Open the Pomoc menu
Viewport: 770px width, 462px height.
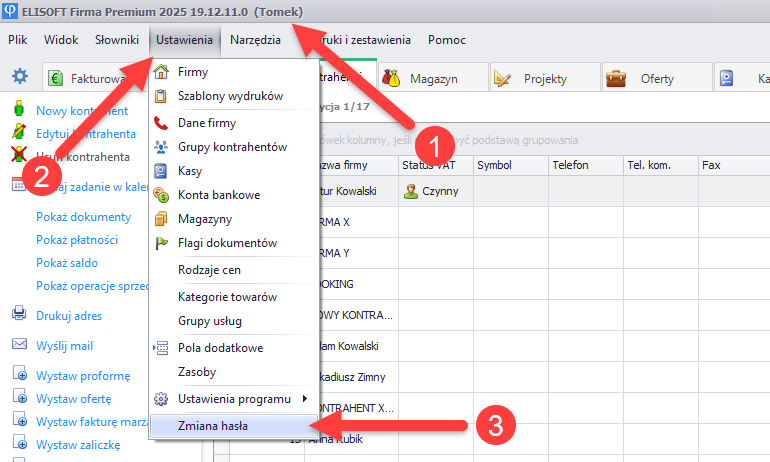446,41
